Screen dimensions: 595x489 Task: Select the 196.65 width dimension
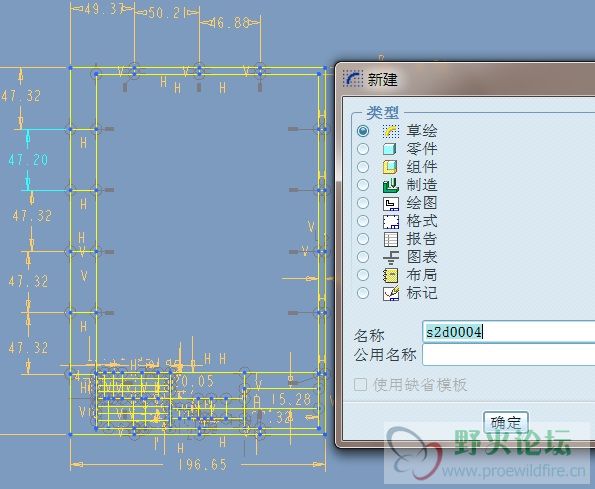(202, 464)
